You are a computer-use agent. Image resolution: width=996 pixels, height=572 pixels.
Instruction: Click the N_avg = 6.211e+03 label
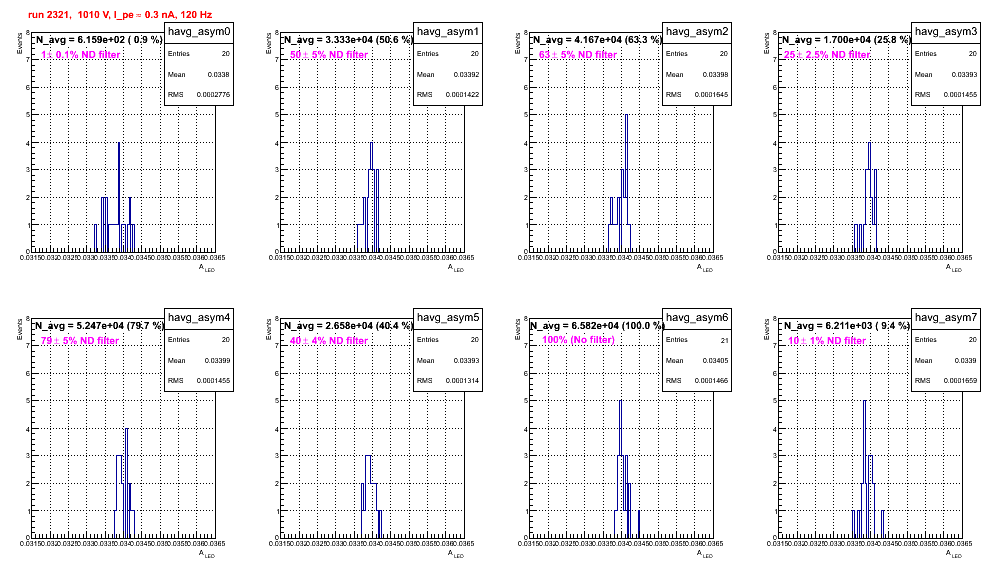(845, 326)
